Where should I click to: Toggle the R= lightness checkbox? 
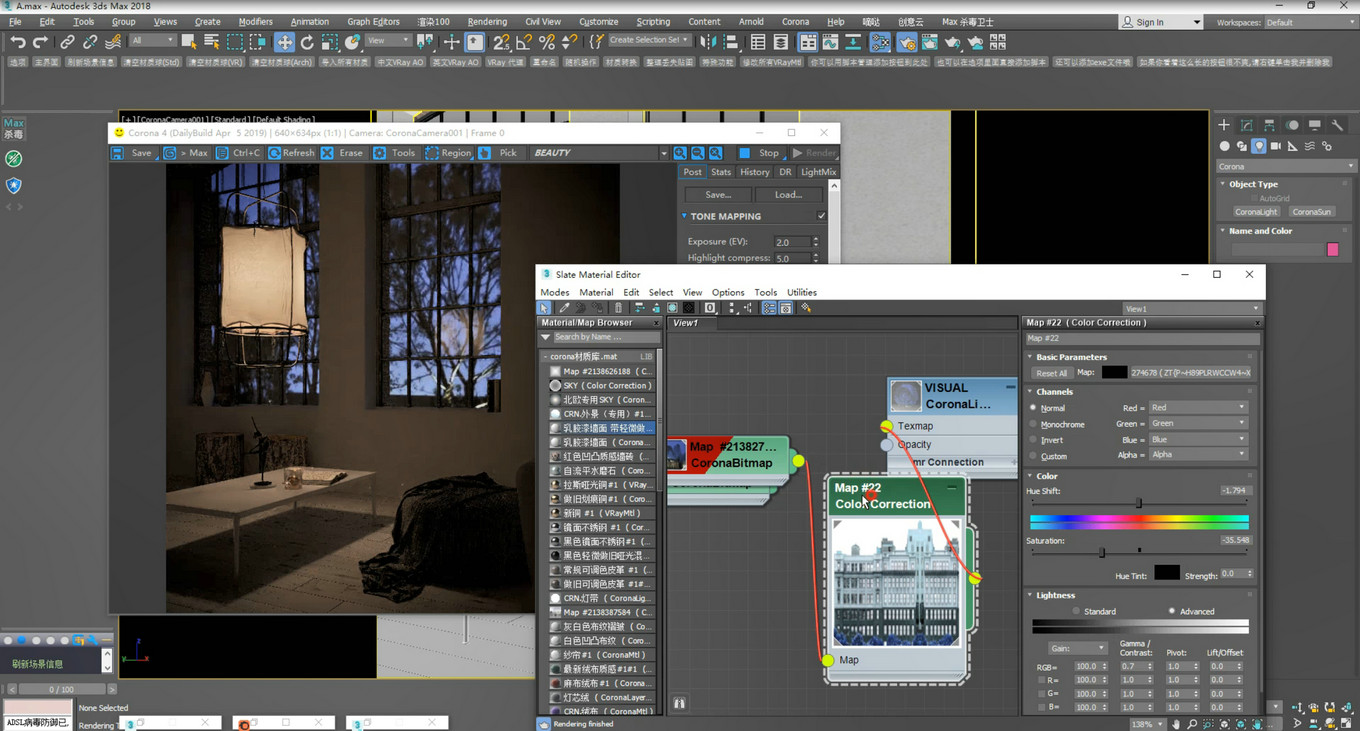[x=1043, y=680]
